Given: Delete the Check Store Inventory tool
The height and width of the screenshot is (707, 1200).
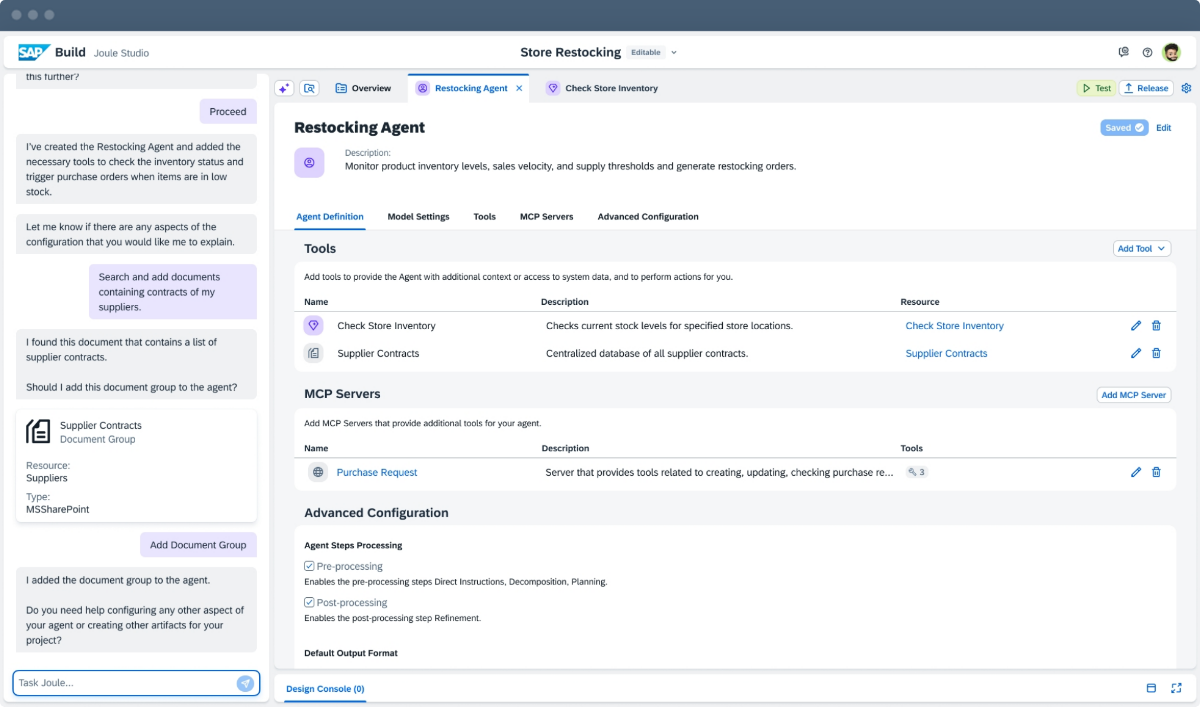Looking at the screenshot, I should pyautogui.click(x=1156, y=326).
